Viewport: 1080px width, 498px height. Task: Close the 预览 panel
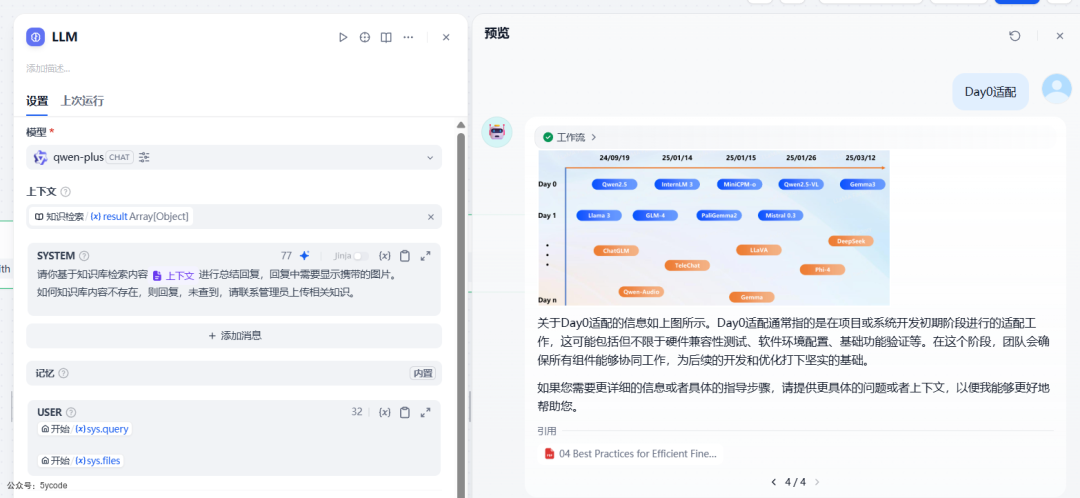click(1060, 36)
